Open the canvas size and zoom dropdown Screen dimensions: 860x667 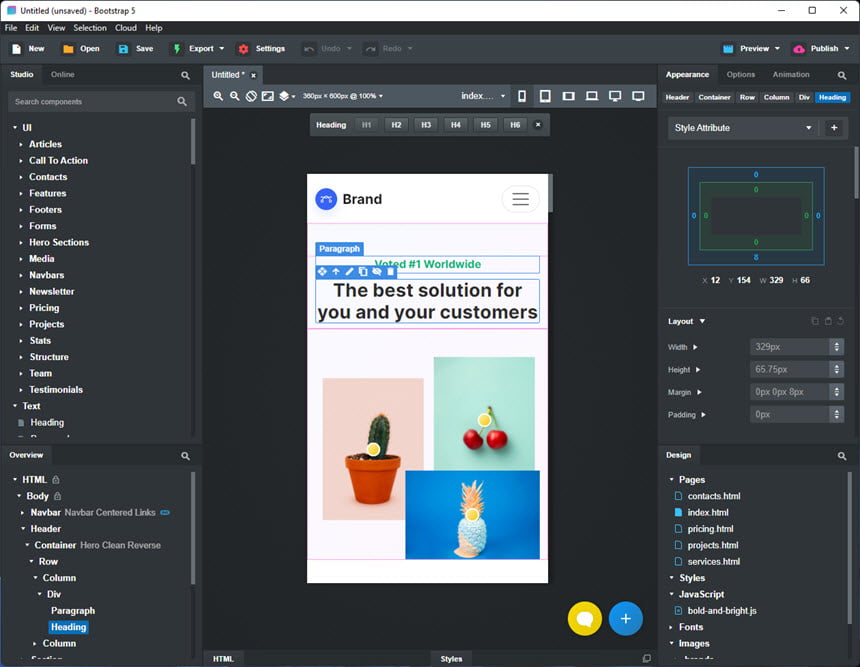tap(343, 96)
